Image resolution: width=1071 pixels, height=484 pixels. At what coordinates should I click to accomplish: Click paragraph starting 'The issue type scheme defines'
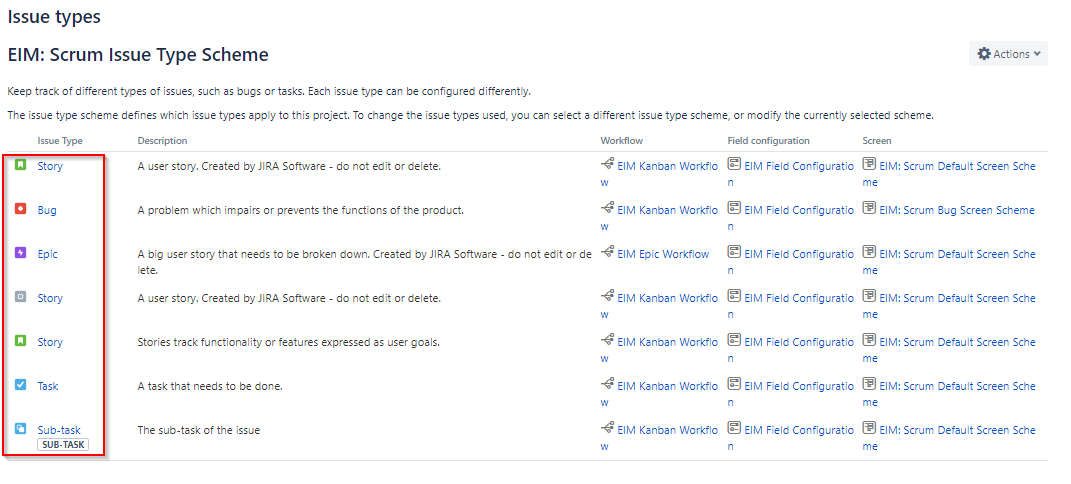click(x=470, y=115)
